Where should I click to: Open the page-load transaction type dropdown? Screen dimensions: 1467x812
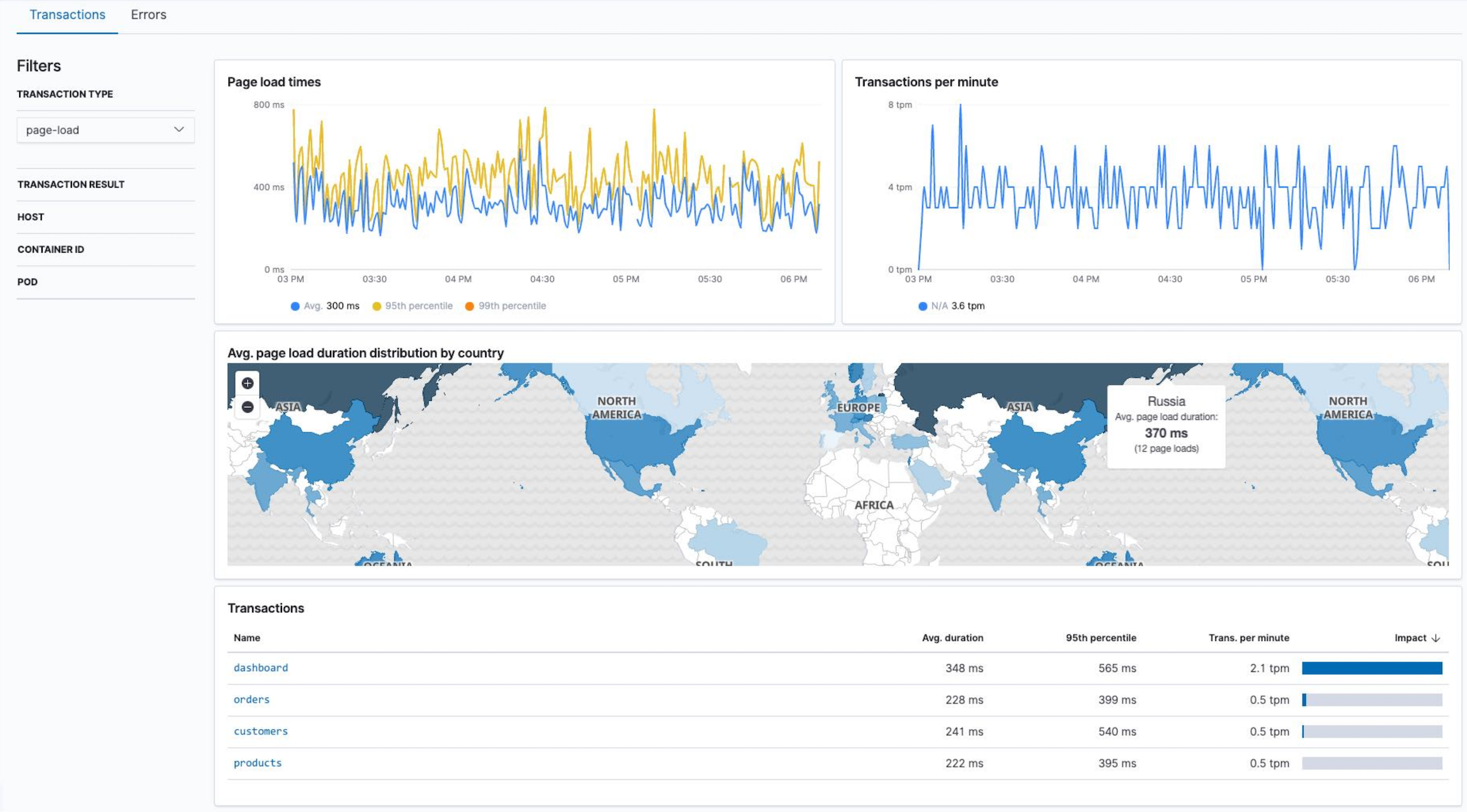tap(105, 130)
